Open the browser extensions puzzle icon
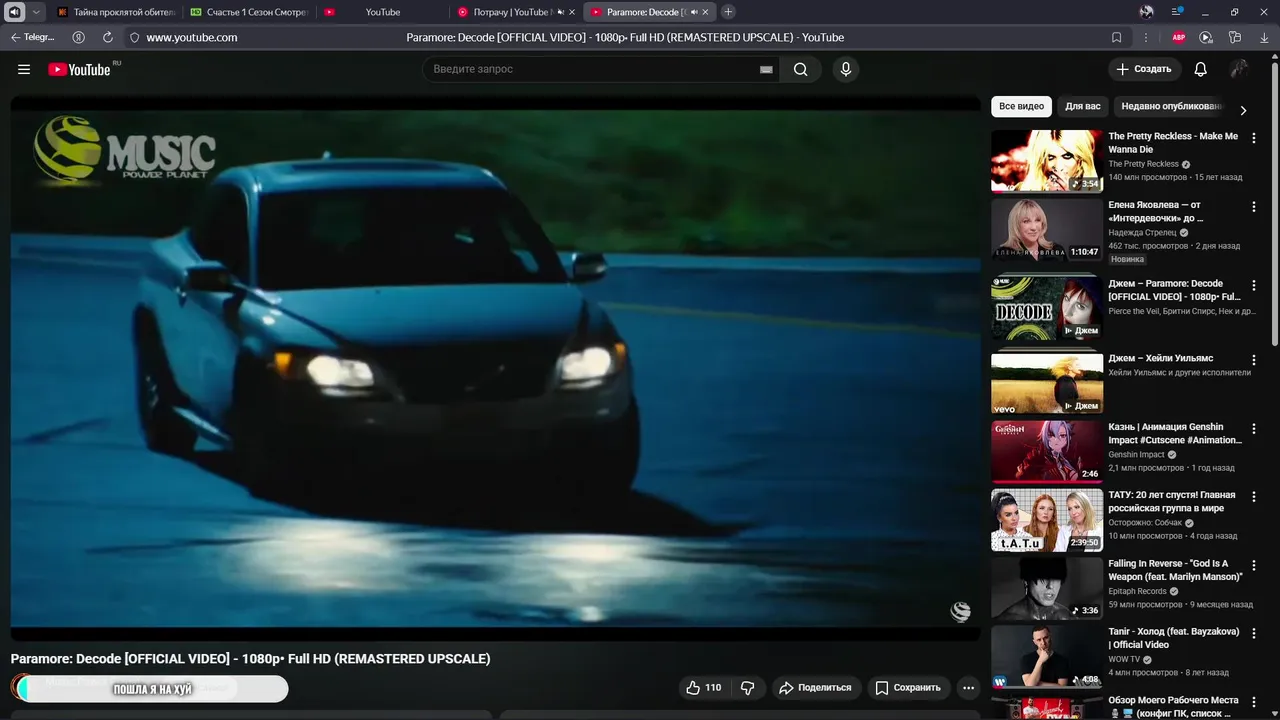The width and height of the screenshot is (1280, 720). [x=1235, y=37]
